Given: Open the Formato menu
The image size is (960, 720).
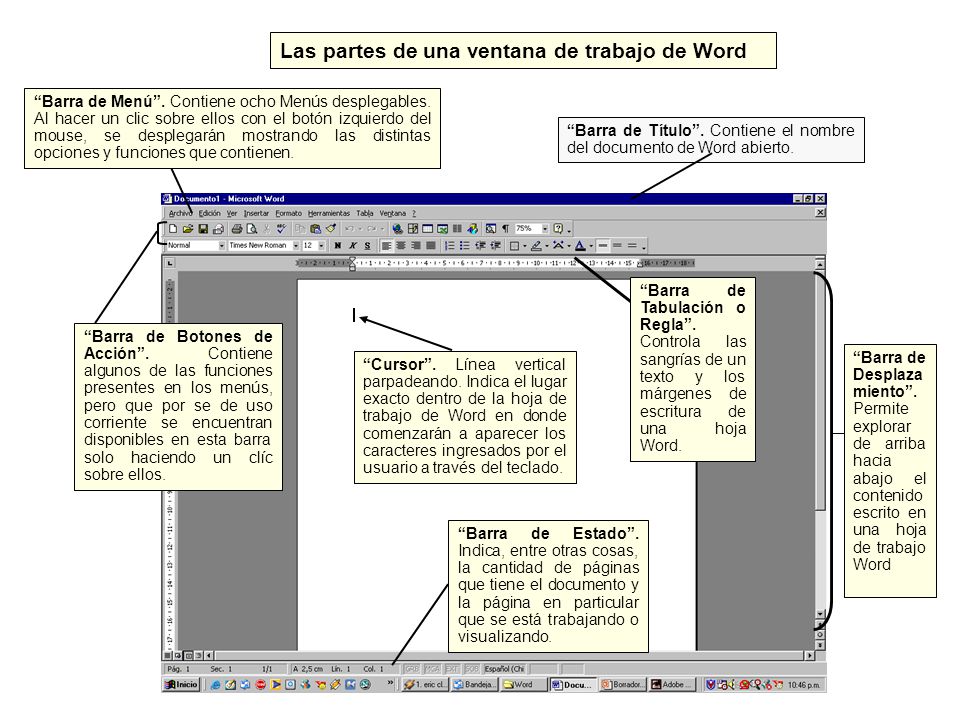Looking at the screenshot, I should 288,213.
